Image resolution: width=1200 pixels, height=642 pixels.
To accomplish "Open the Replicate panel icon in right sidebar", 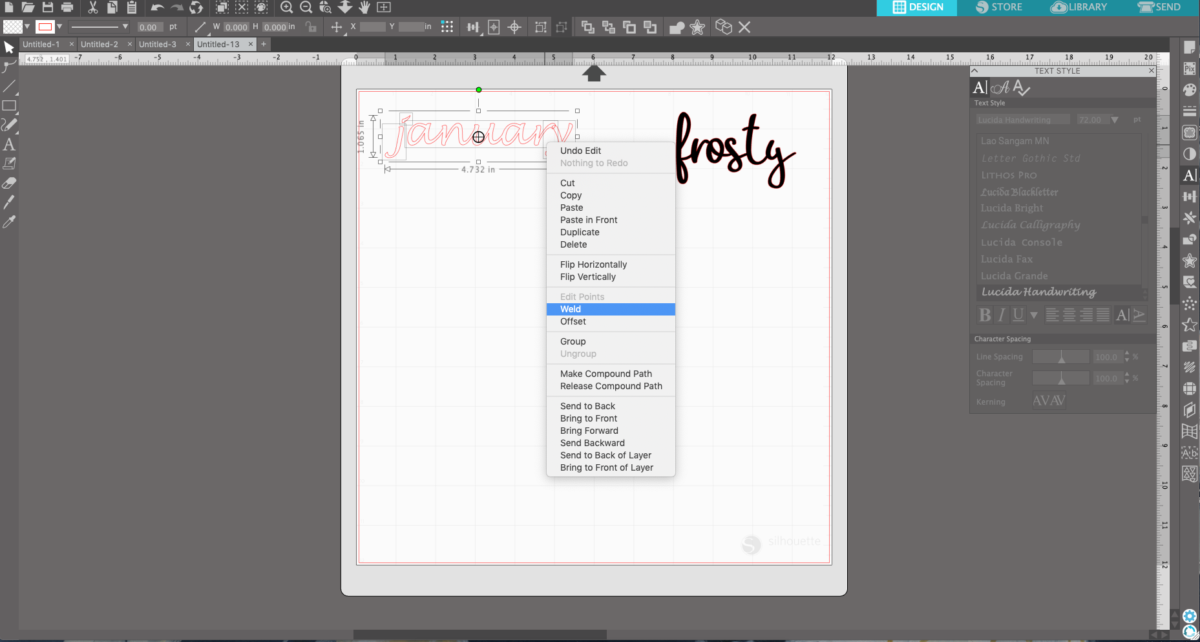I will point(1189,218).
